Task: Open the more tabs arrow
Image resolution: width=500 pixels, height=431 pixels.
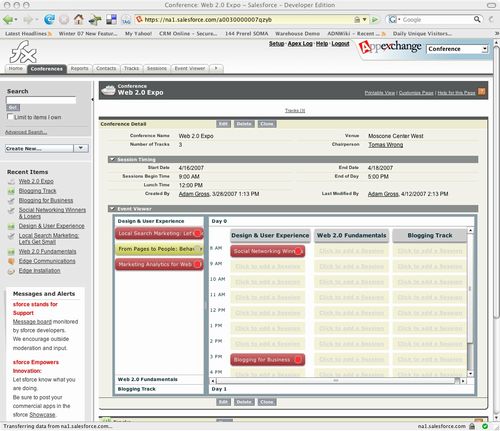Action: [216, 68]
